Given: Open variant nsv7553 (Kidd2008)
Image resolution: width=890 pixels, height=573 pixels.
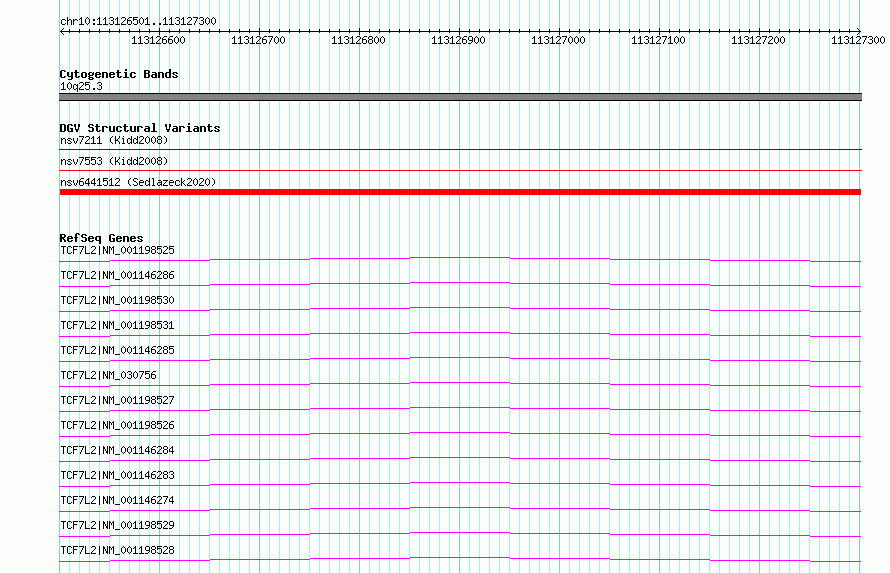Looking at the screenshot, I should [114, 161].
